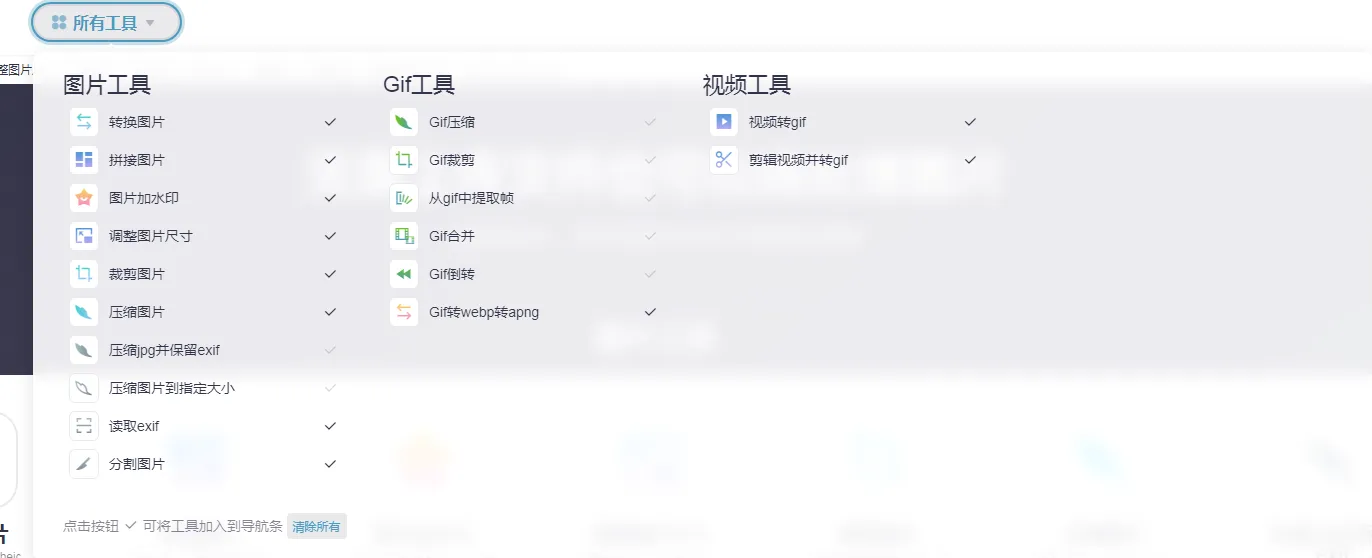Toggle checkmark for 裁剪图片
The height and width of the screenshot is (558, 1372).
(x=330, y=274)
